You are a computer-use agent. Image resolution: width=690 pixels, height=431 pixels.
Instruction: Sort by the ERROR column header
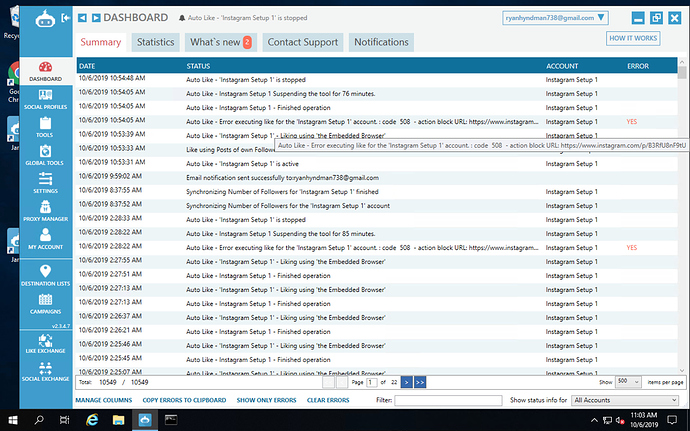click(x=638, y=66)
